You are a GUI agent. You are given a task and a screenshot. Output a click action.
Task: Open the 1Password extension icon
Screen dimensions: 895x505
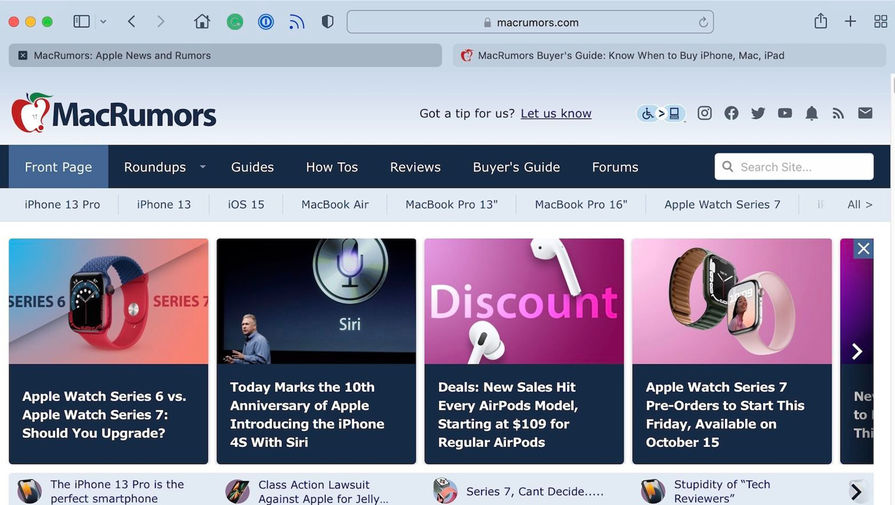(x=265, y=22)
